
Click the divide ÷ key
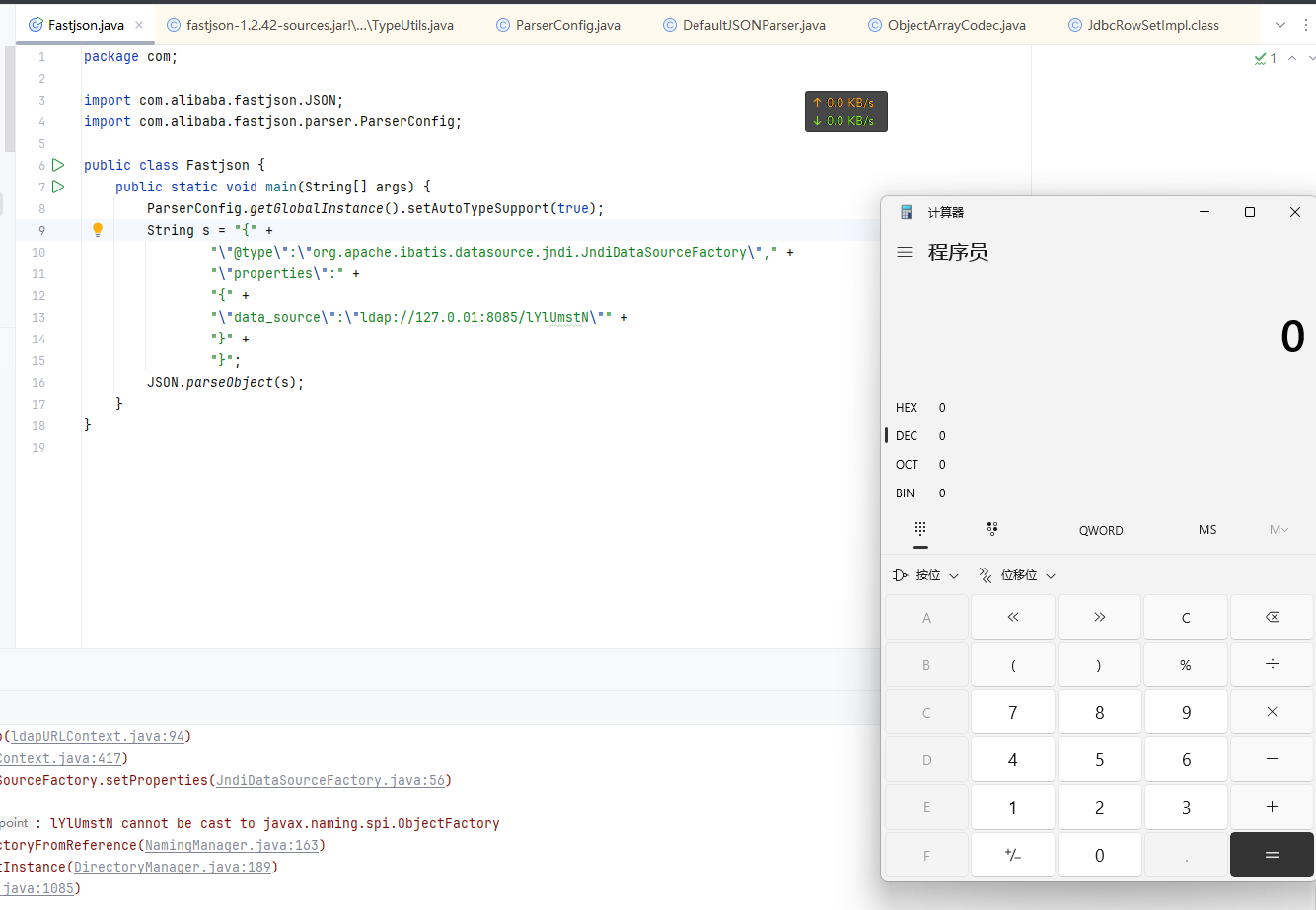tap(1273, 665)
